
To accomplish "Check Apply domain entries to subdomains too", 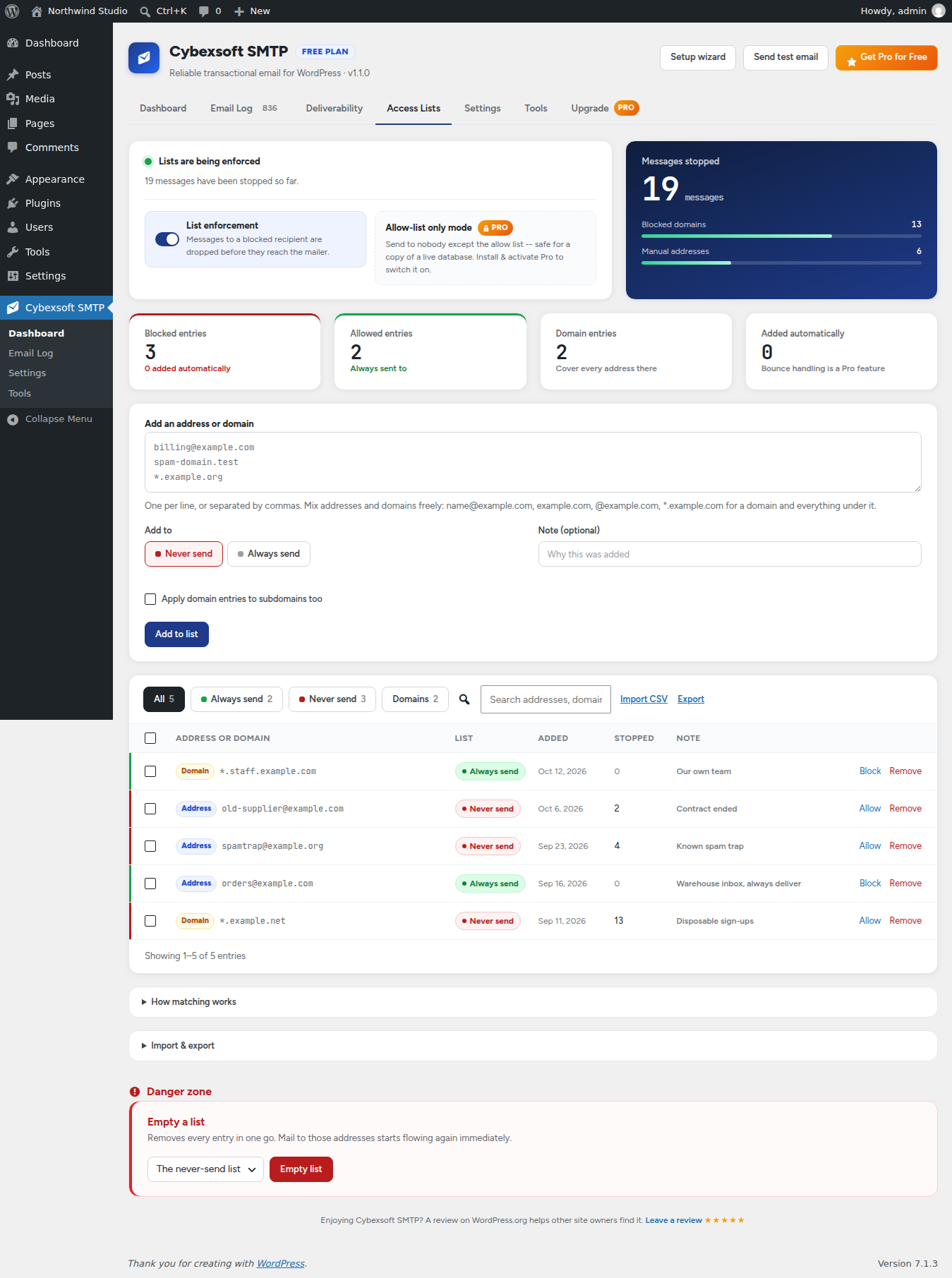I will [x=150, y=599].
